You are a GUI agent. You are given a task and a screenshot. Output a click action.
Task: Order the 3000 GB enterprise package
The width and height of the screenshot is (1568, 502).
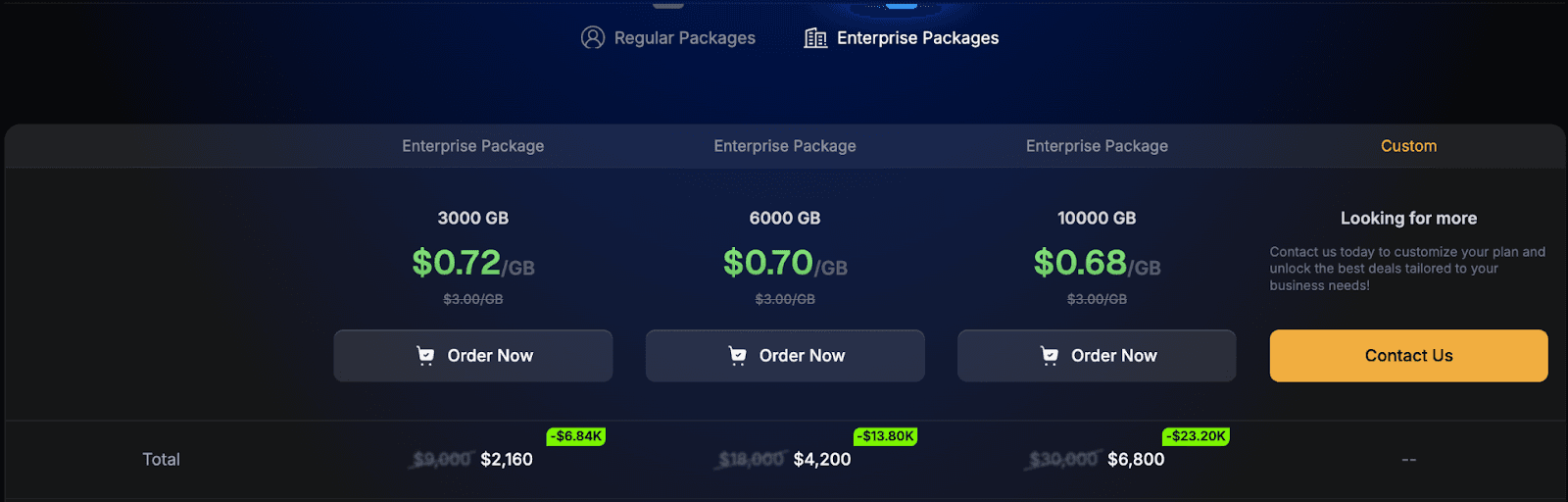pos(473,356)
